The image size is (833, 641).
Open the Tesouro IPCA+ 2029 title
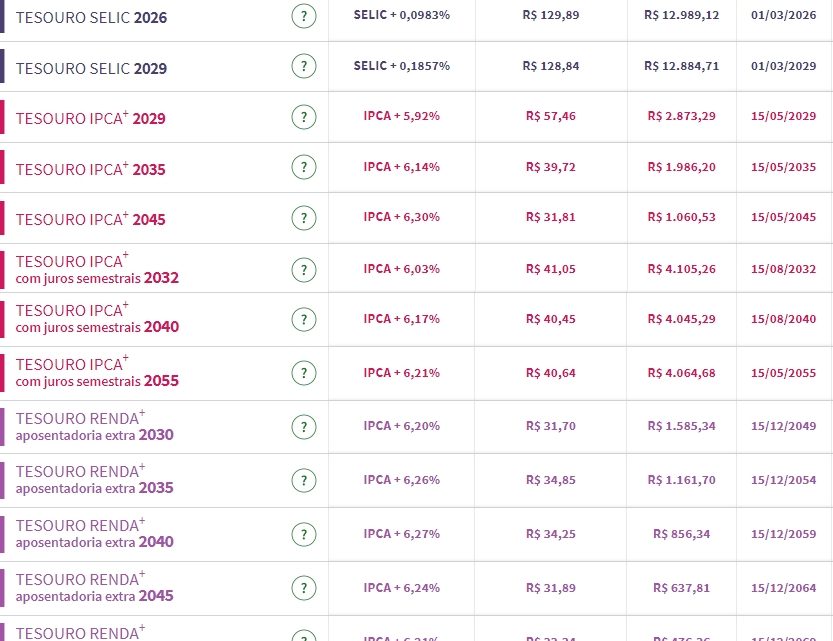(x=90, y=117)
